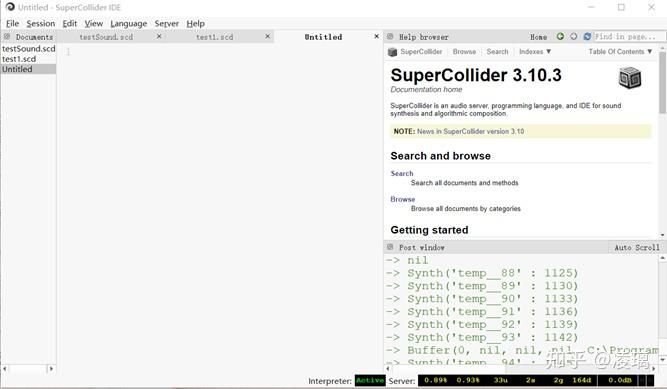Viewport: 667px width, 389px height.
Task: Open the Edit menu
Action: click(x=69, y=23)
